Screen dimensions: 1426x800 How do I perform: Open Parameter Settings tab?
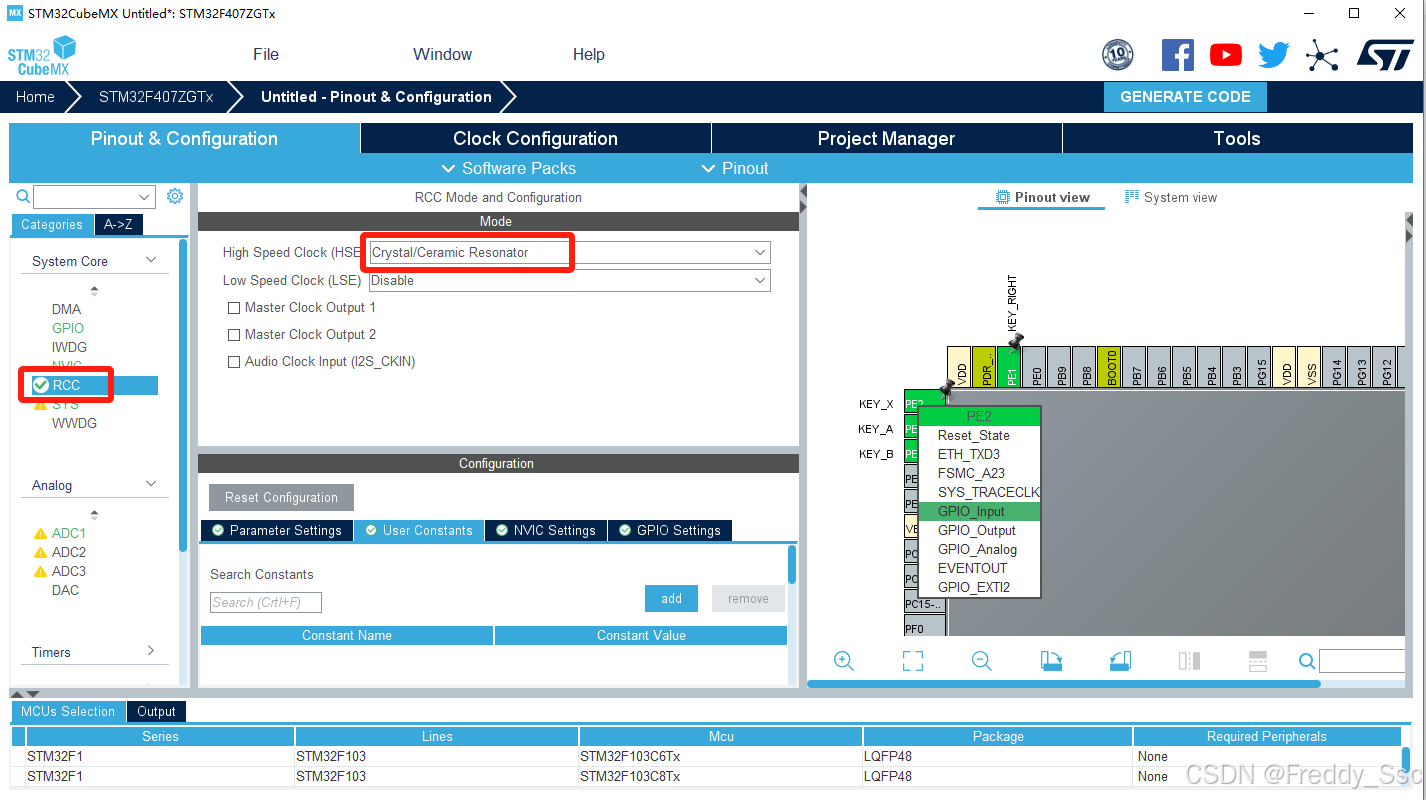(x=277, y=531)
